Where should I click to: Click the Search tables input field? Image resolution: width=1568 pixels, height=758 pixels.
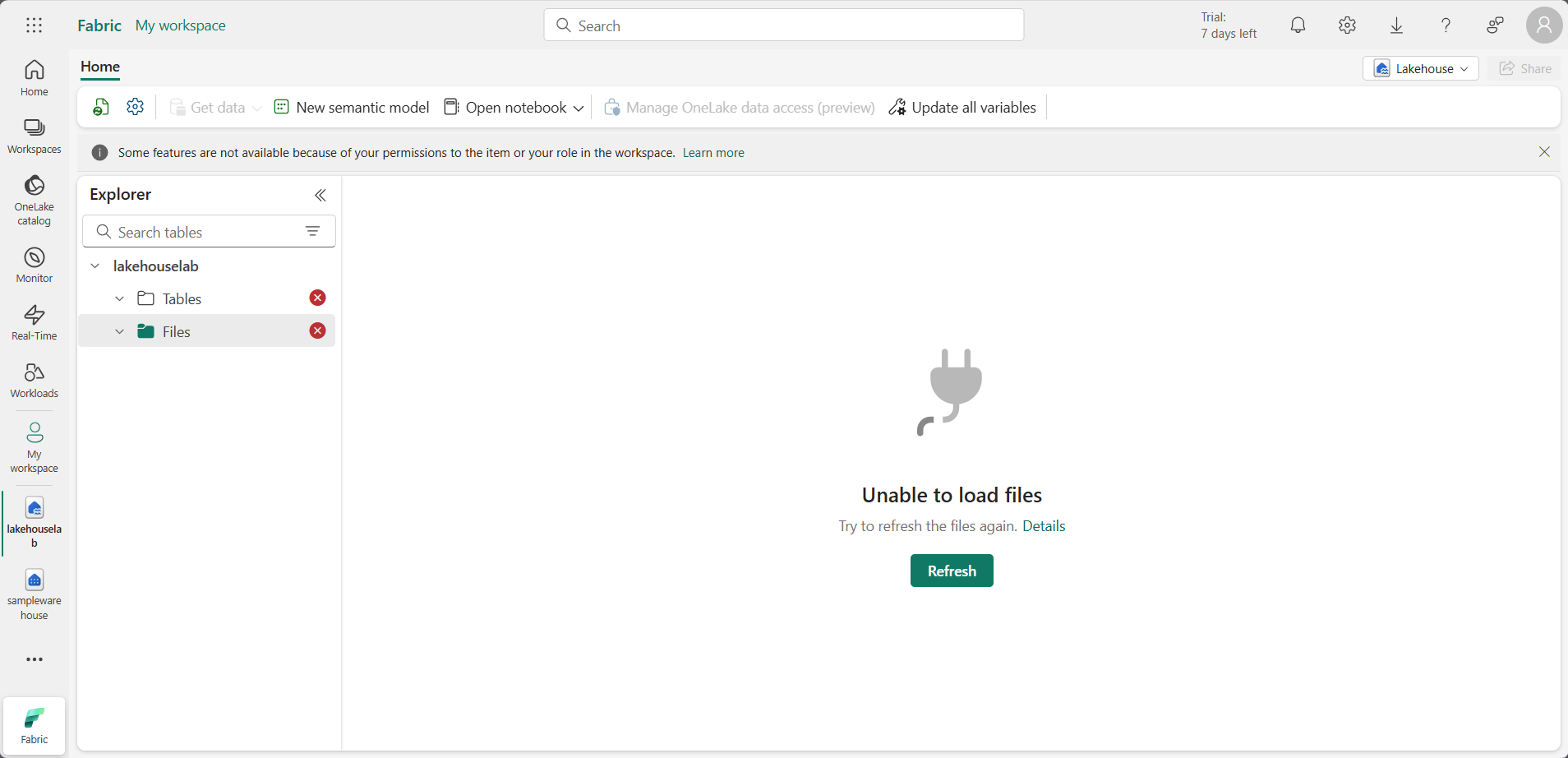click(201, 232)
